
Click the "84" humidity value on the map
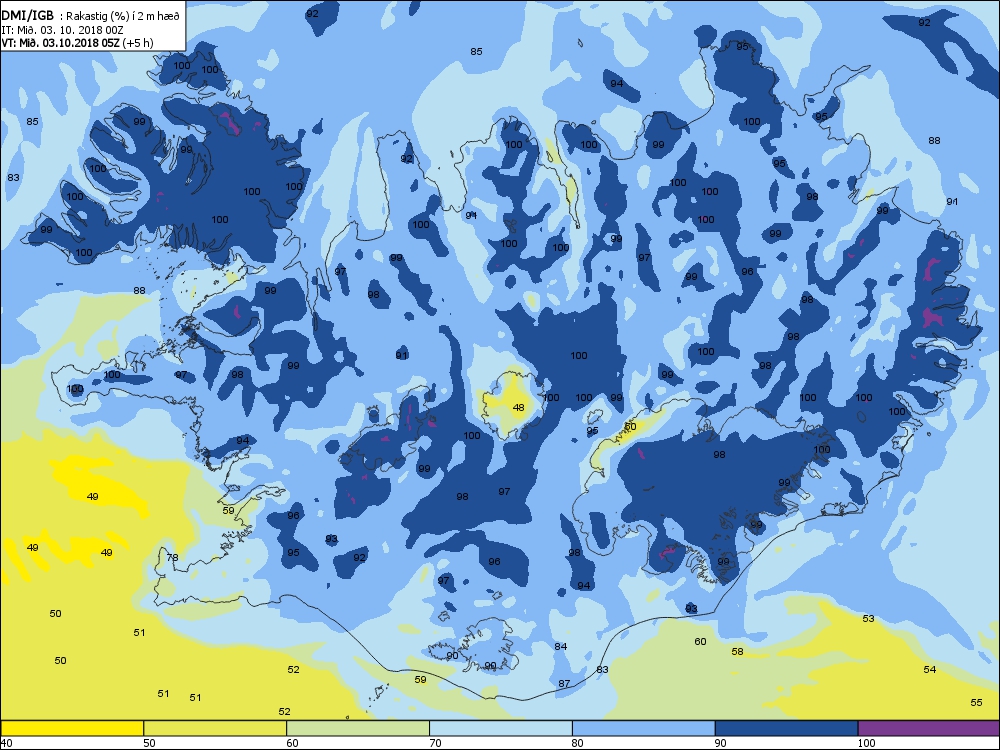pyautogui.click(x=561, y=647)
